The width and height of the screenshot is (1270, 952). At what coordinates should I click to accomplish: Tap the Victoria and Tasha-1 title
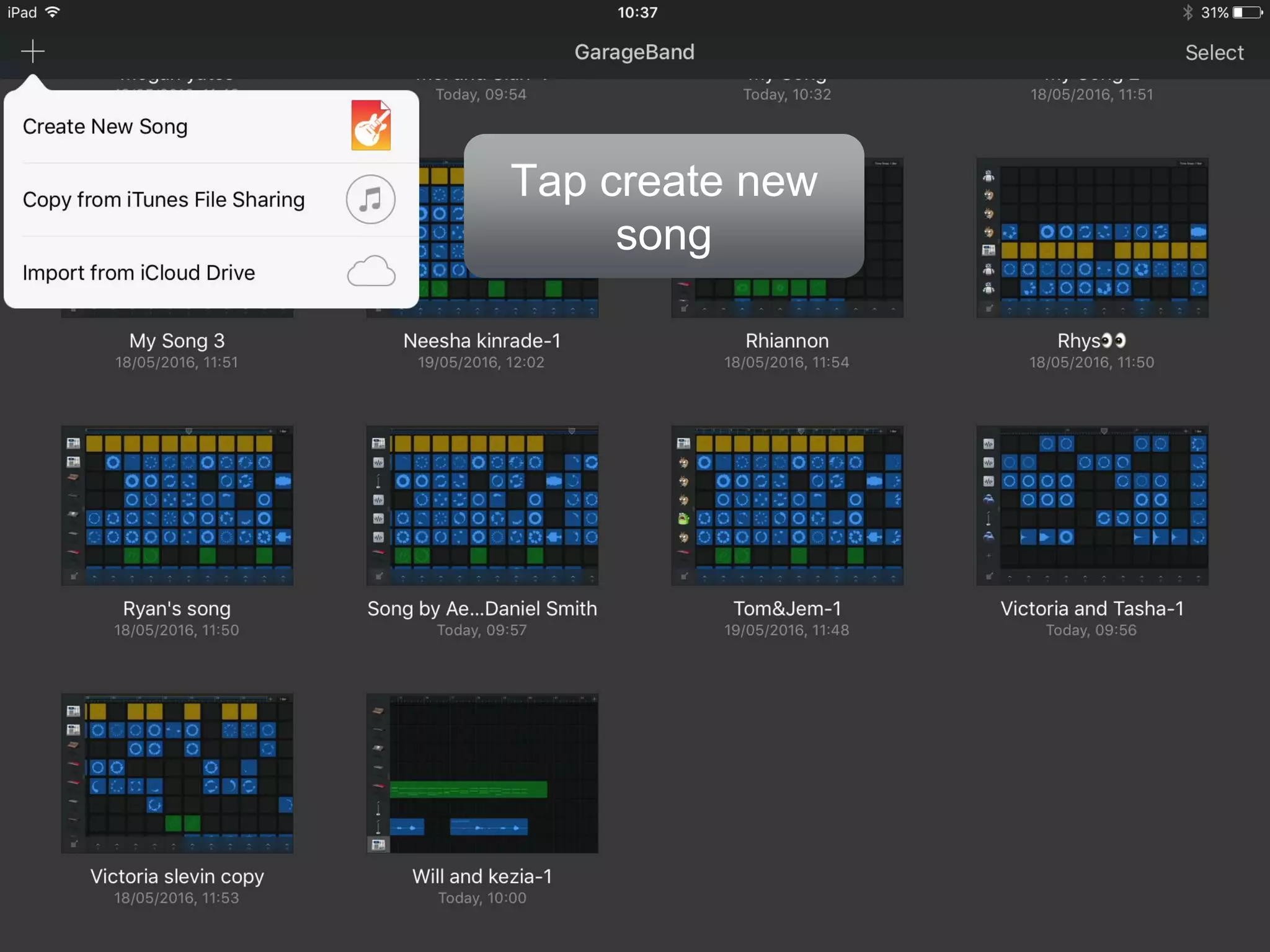tap(1092, 609)
